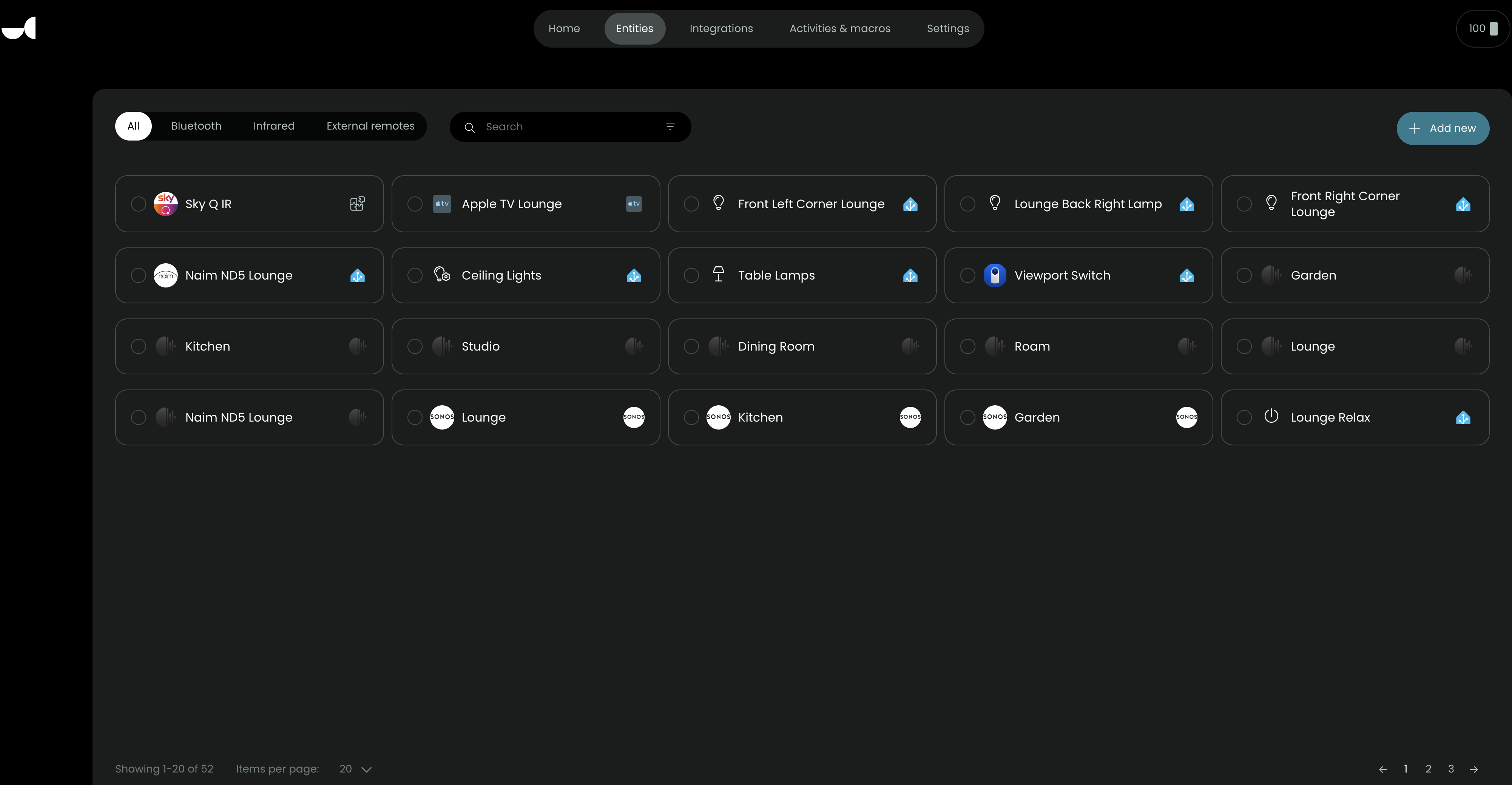Viewport: 1512px width, 785px height.
Task: Click the Sky Q logo icon
Action: (x=165, y=204)
